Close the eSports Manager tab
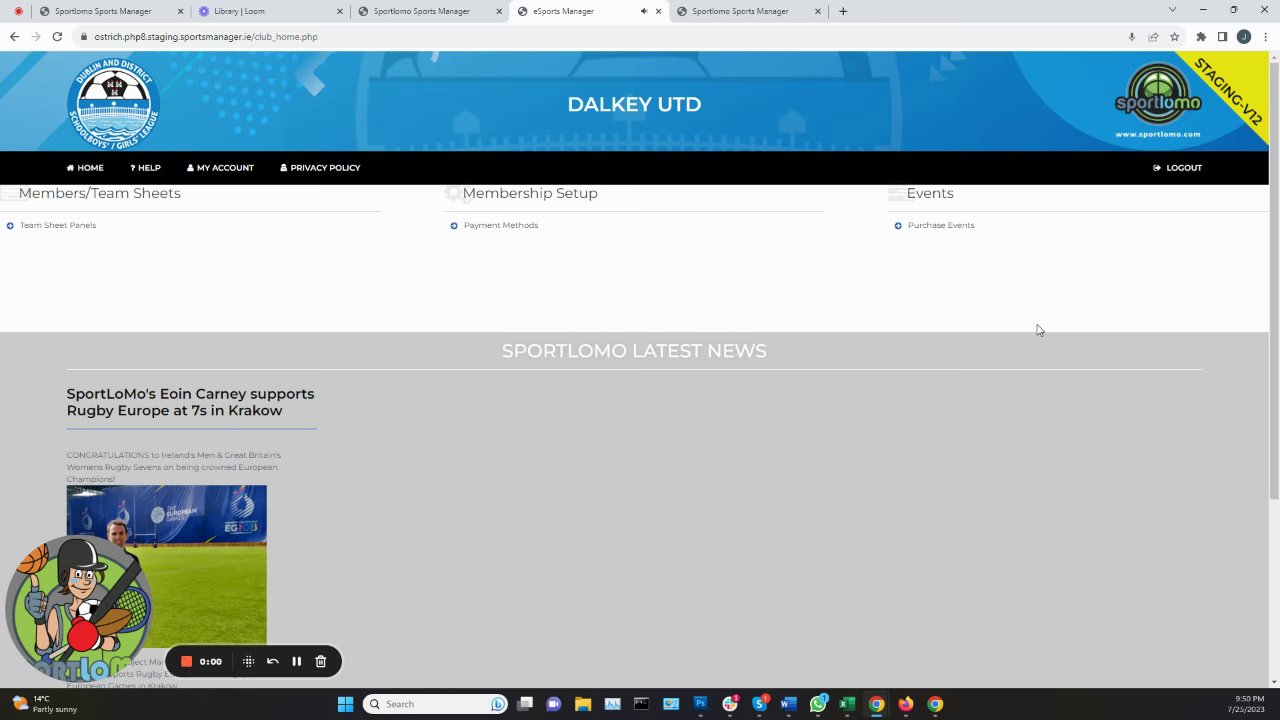This screenshot has width=1280, height=720. pyautogui.click(x=658, y=11)
